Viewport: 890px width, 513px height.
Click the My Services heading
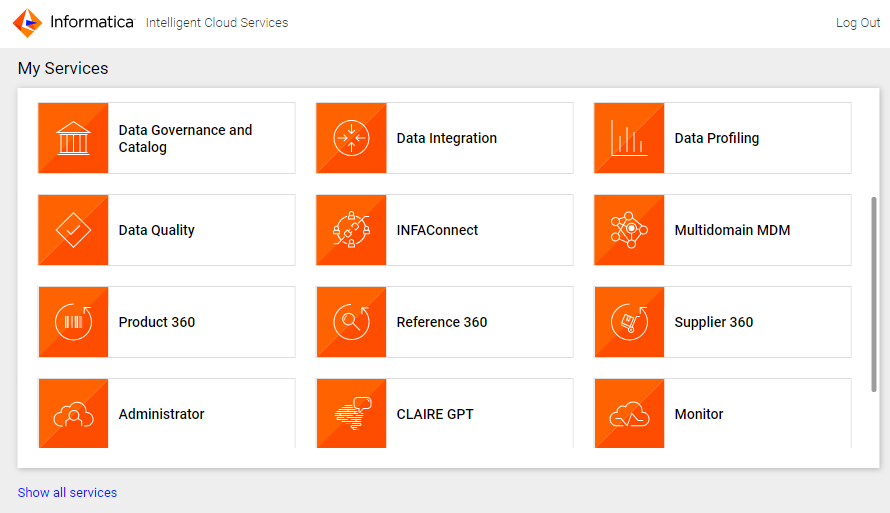(x=63, y=68)
